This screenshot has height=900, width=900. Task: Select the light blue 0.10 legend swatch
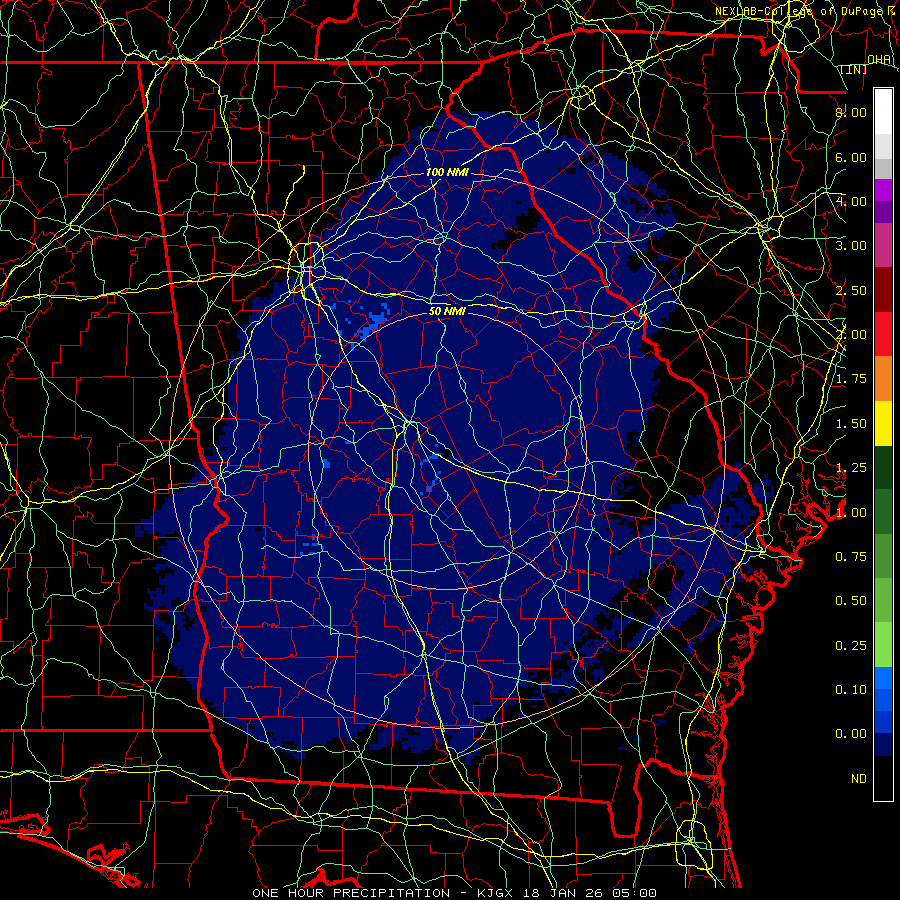pos(883,679)
